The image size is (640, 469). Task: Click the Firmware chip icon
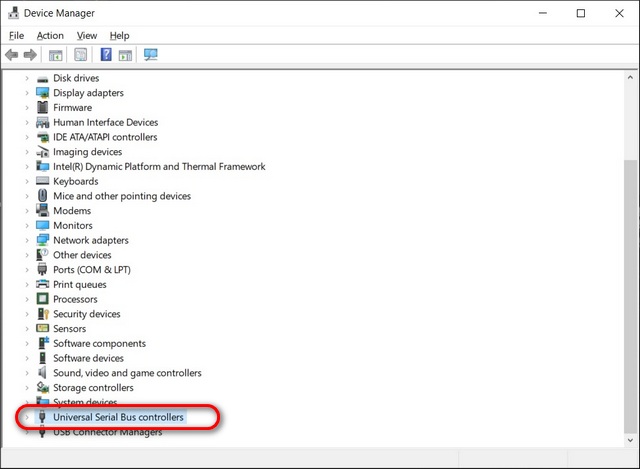(42, 107)
